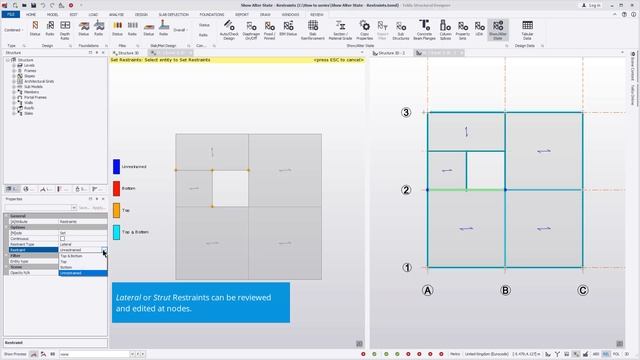The image size is (640, 360).
Task: Switch to the ANALYZE ribbon tab
Action: coord(116,14)
